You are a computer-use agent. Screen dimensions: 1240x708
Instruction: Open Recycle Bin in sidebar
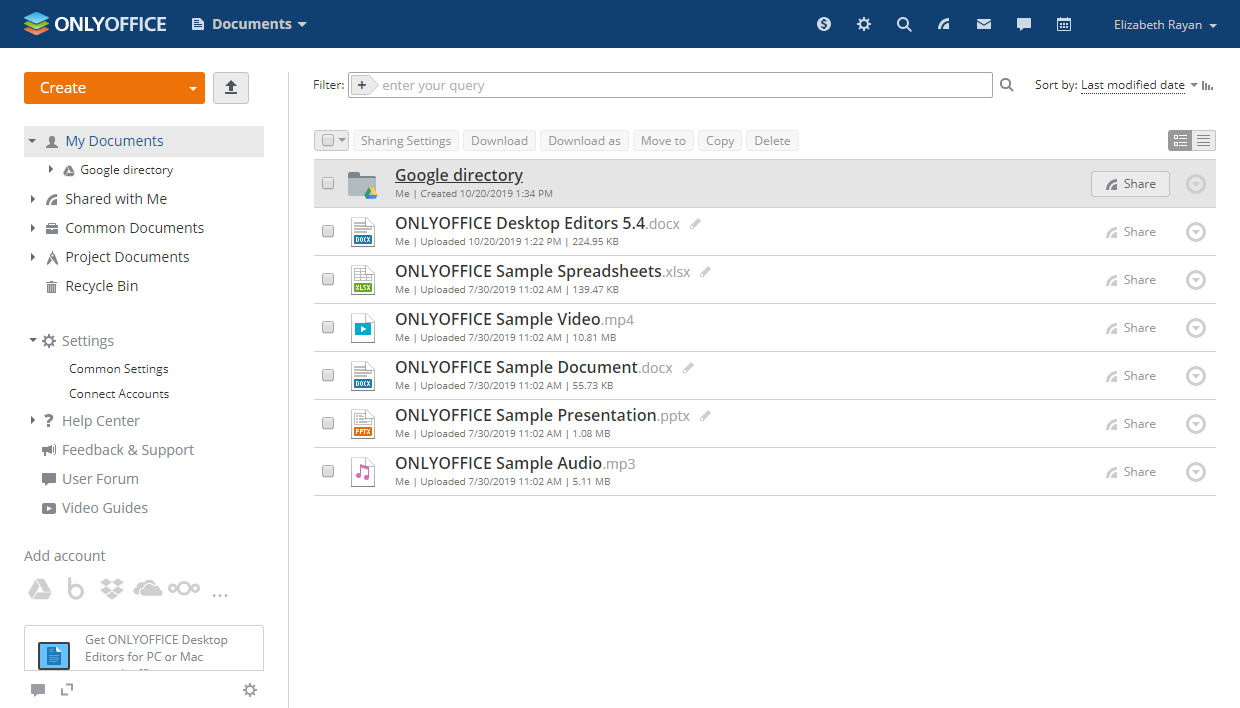(x=101, y=286)
